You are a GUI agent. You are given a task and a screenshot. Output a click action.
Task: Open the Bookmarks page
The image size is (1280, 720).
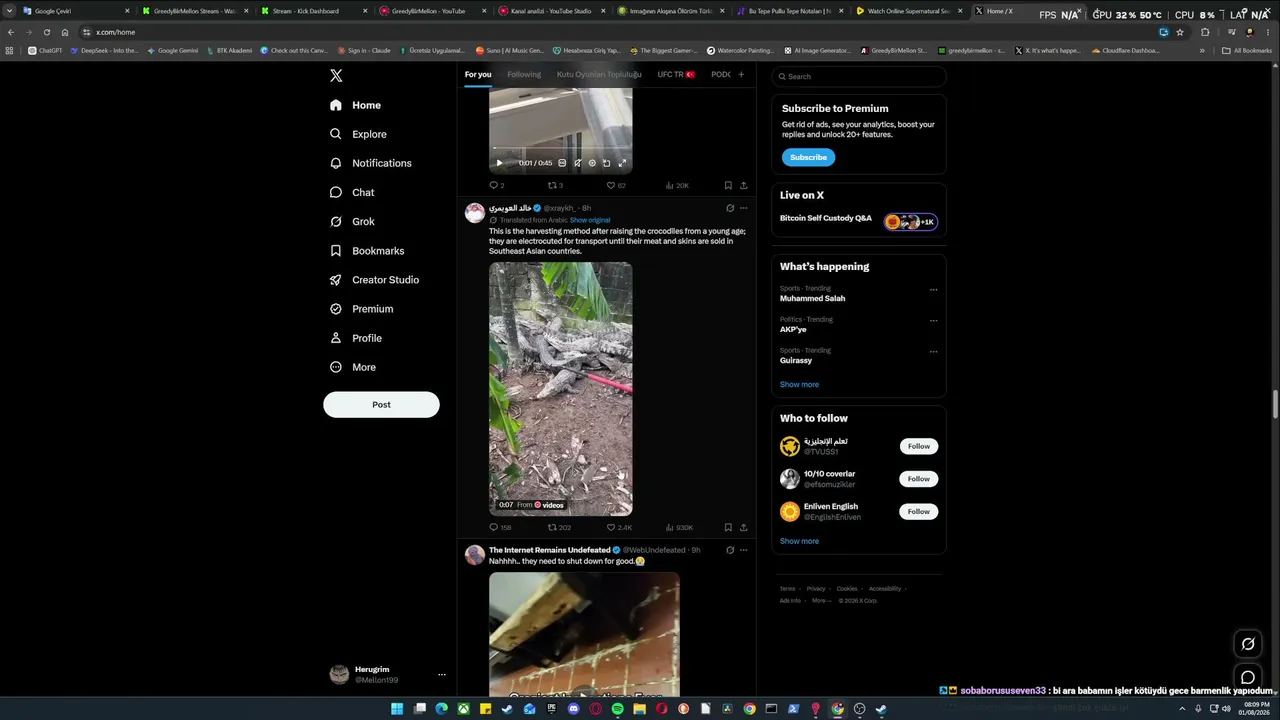(366, 251)
